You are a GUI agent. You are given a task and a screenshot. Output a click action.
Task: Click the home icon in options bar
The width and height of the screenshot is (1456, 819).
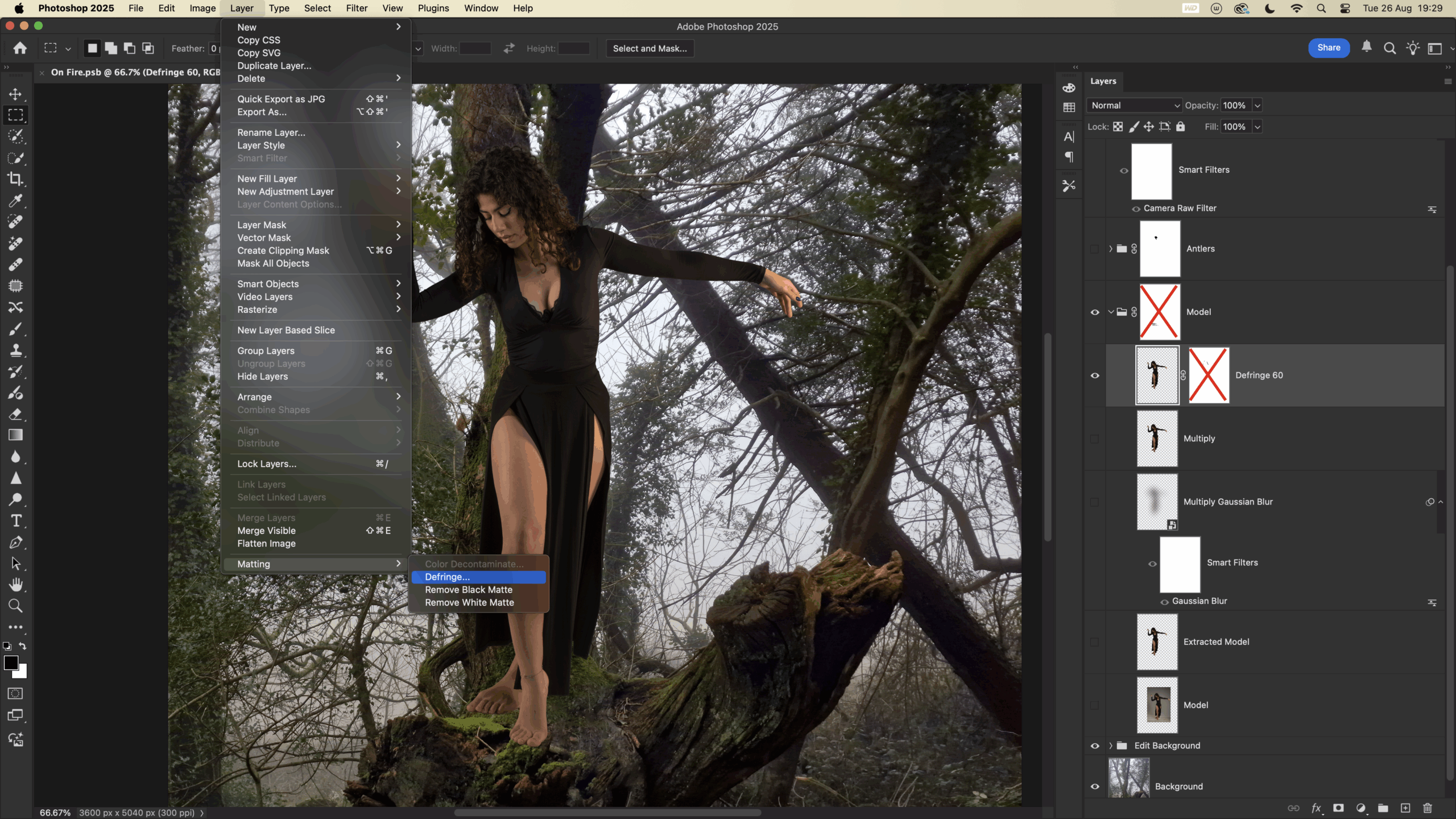coord(20,48)
